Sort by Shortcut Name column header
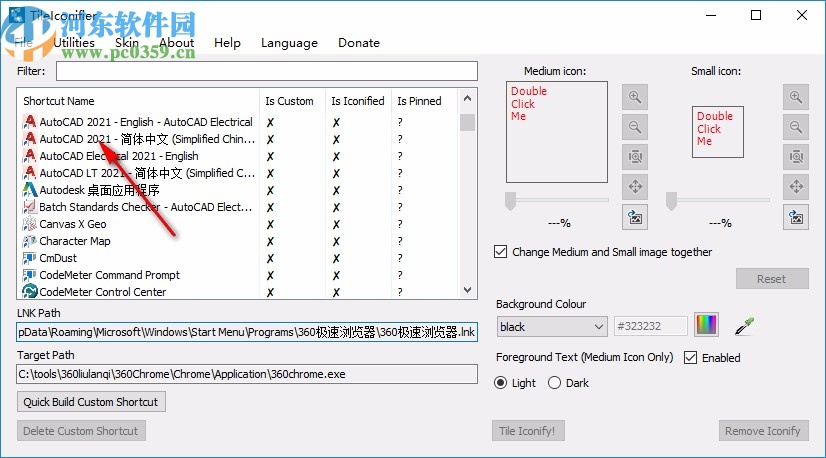The image size is (826, 458). 139,101
